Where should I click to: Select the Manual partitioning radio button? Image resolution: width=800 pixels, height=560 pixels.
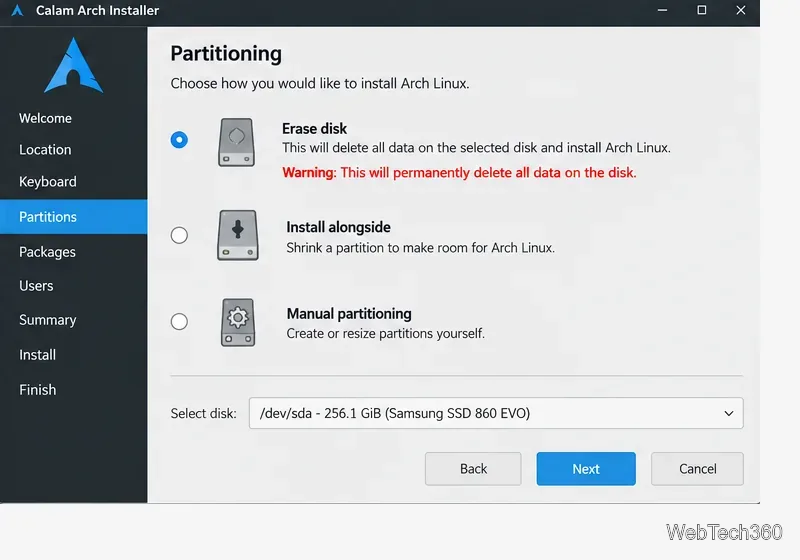tap(179, 321)
